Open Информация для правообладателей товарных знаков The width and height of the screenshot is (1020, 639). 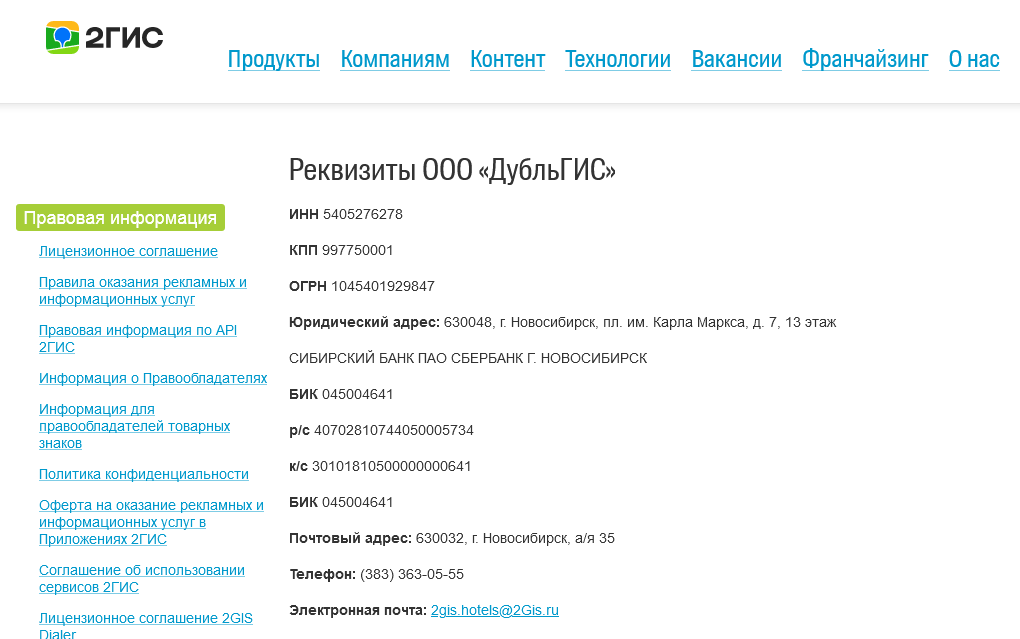pyautogui.click(x=135, y=426)
